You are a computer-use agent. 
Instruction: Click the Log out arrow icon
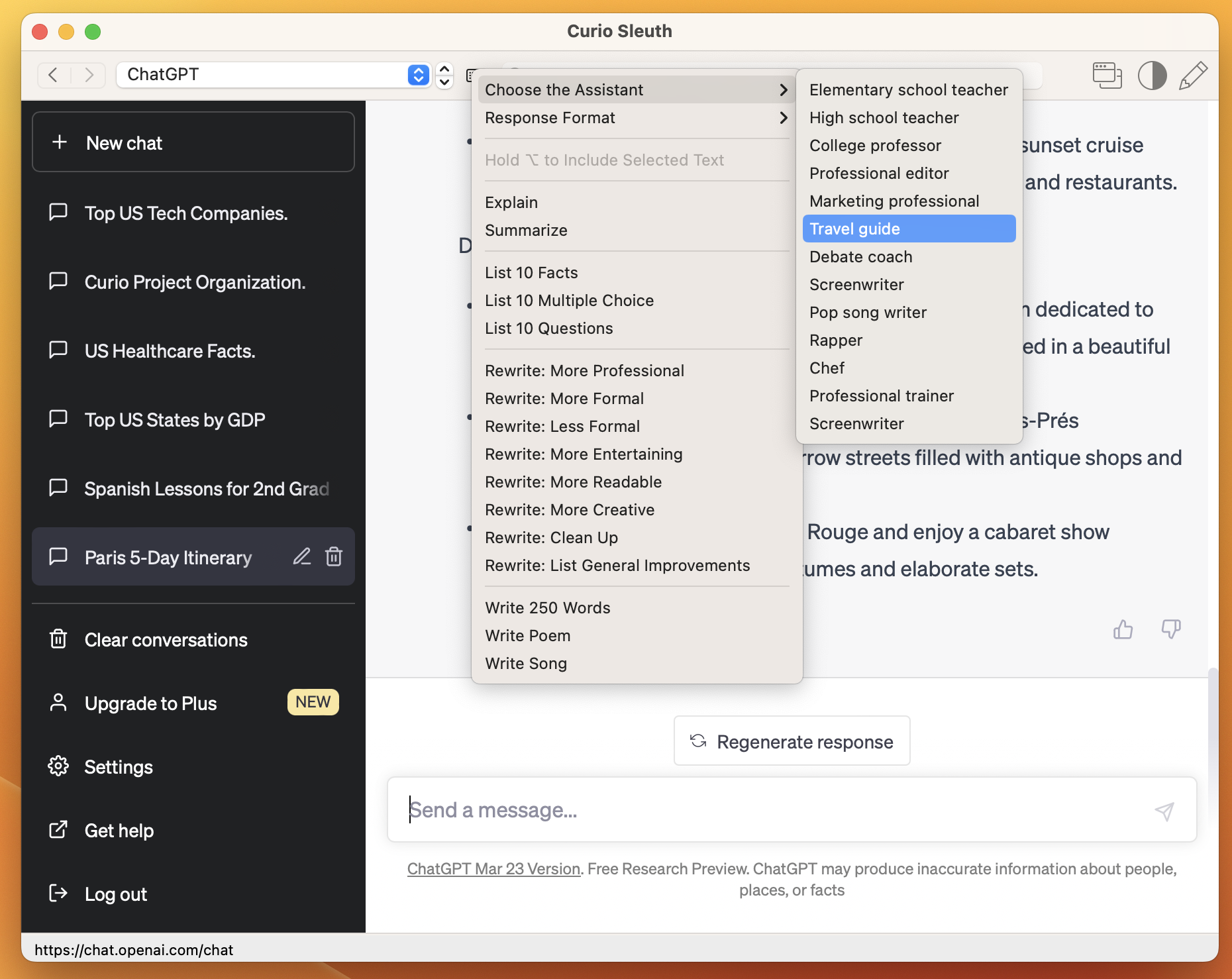tap(58, 894)
